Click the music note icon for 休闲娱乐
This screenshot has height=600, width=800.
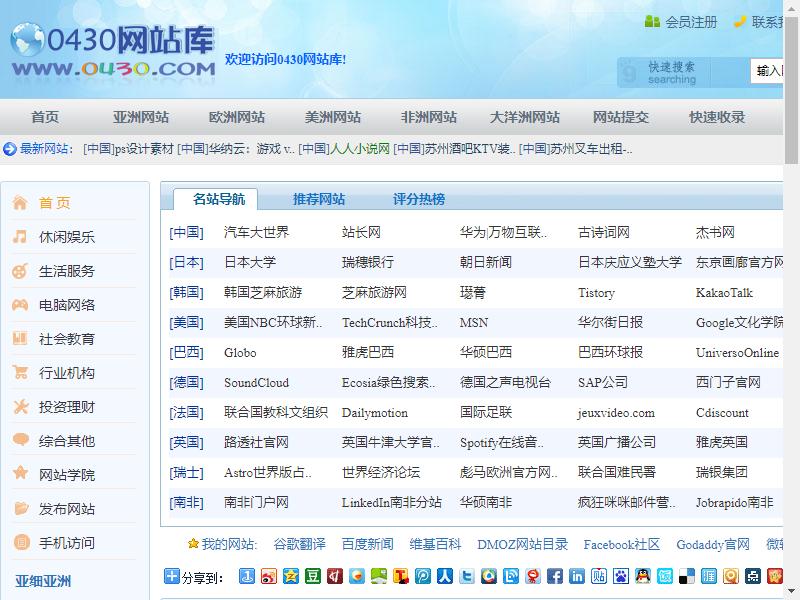20,237
